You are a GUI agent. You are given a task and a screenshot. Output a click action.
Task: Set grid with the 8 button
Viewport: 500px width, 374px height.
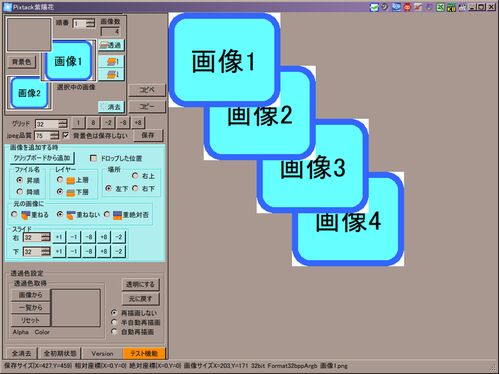pyautogui.click(x=93, y=123)
